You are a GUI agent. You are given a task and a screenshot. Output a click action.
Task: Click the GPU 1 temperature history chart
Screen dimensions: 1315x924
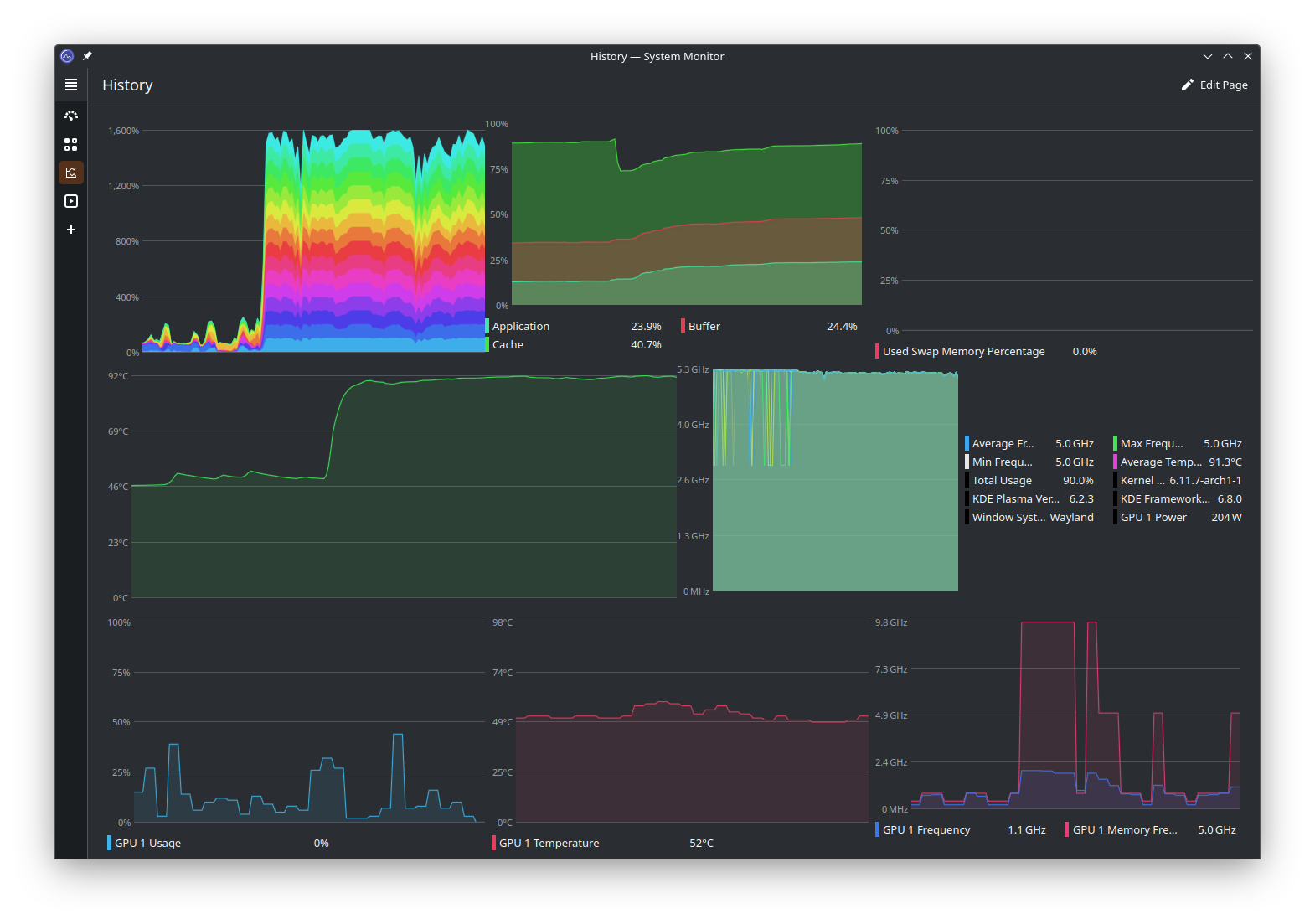692,722
